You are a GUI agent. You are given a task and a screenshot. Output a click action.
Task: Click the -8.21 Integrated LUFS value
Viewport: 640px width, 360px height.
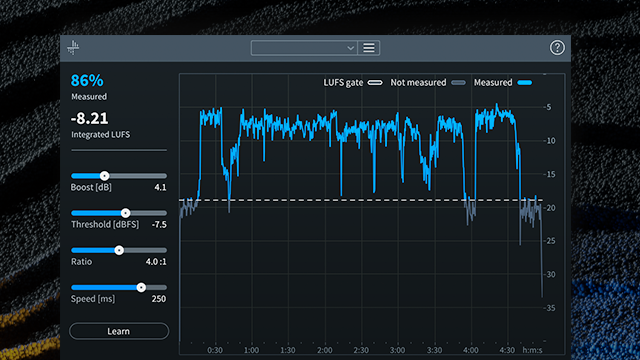(89, 118)
